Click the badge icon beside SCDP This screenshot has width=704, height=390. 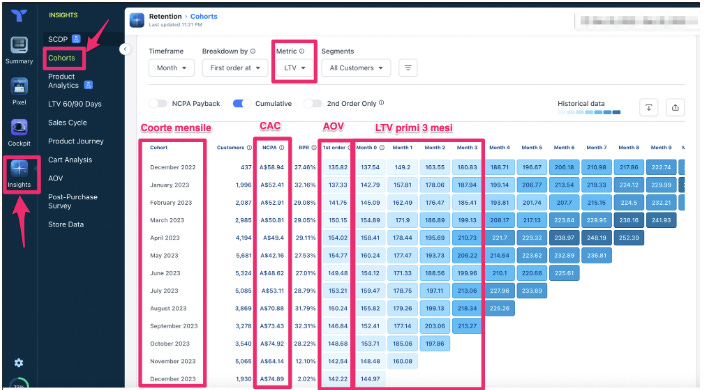[x=76, y=39]
